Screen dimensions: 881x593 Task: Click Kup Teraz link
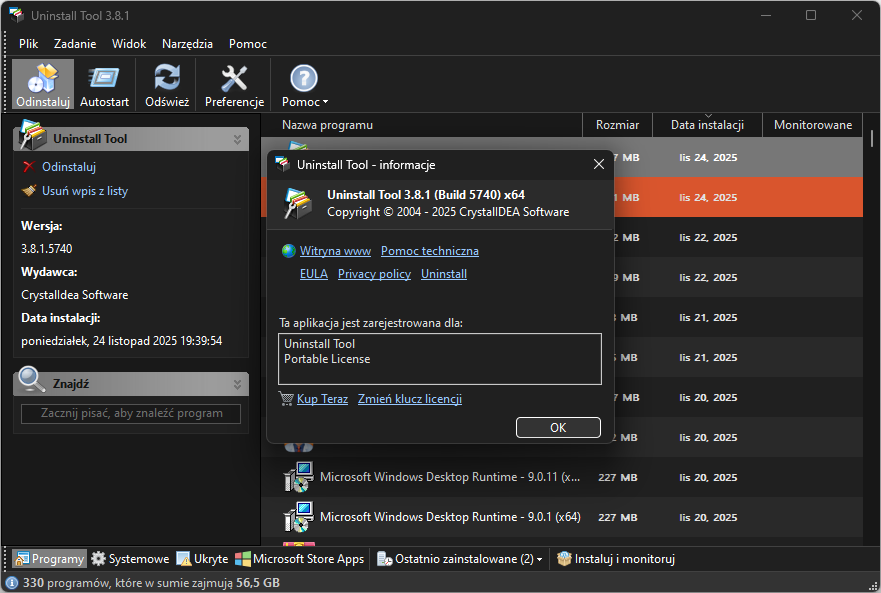pyautogui.click(x=323, y=399)
